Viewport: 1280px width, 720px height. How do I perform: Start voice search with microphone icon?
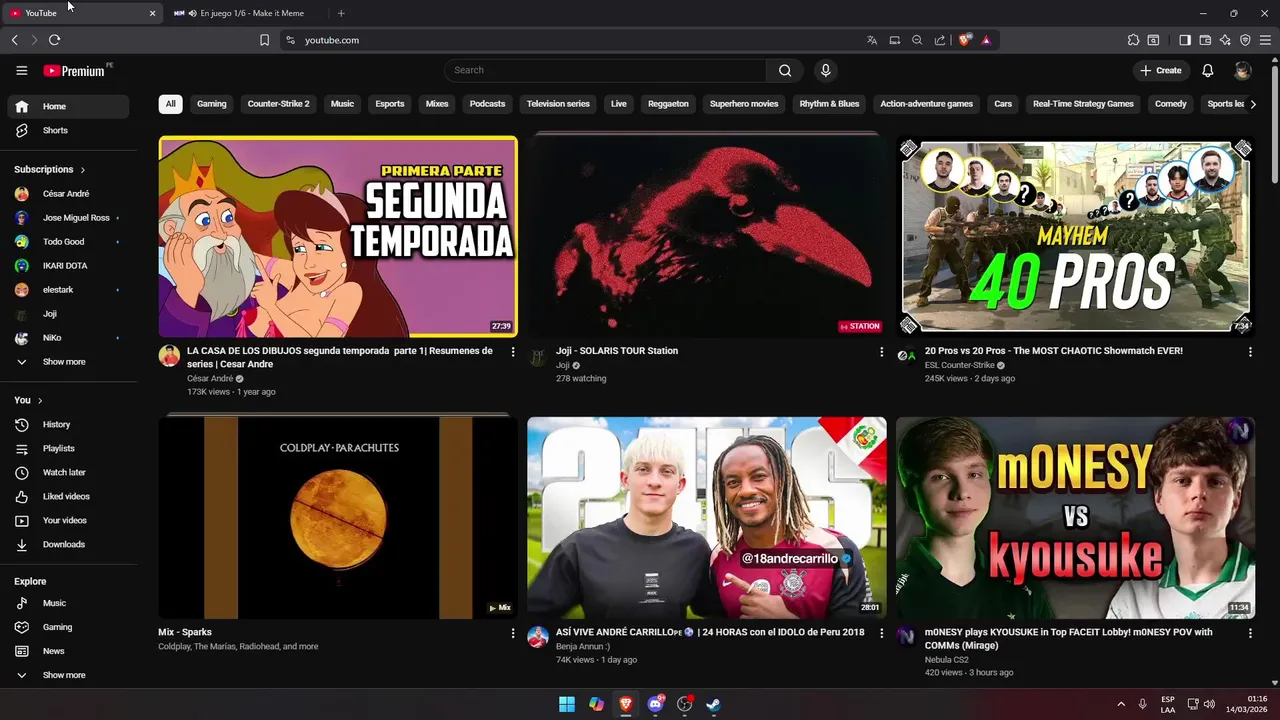(825, 70)
